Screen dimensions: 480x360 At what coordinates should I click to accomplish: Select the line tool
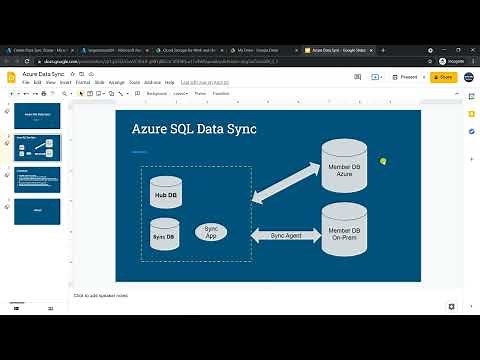[121, 94]
